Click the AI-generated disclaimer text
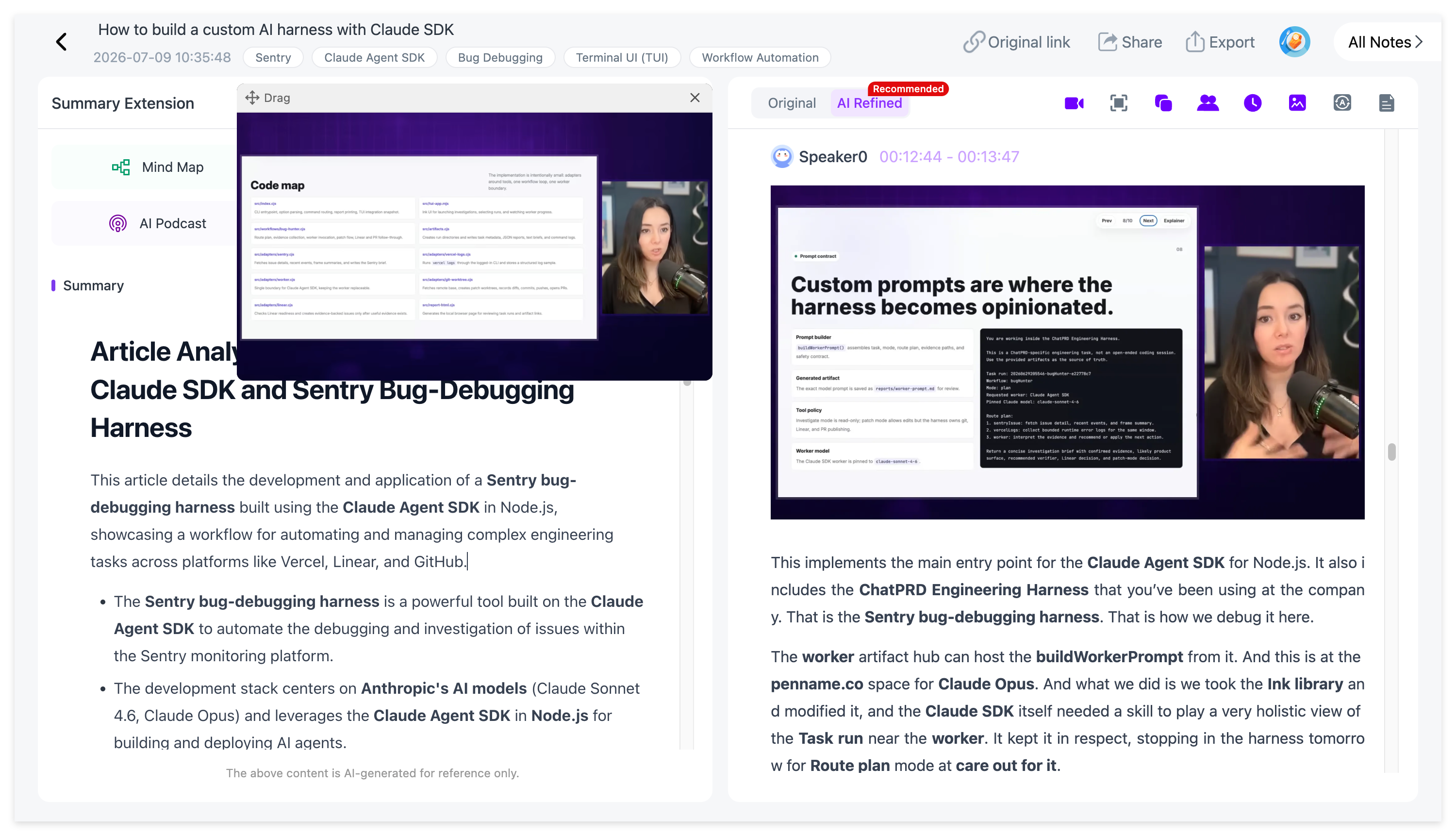The image size is (1456, 836). (x=372, y=773)
